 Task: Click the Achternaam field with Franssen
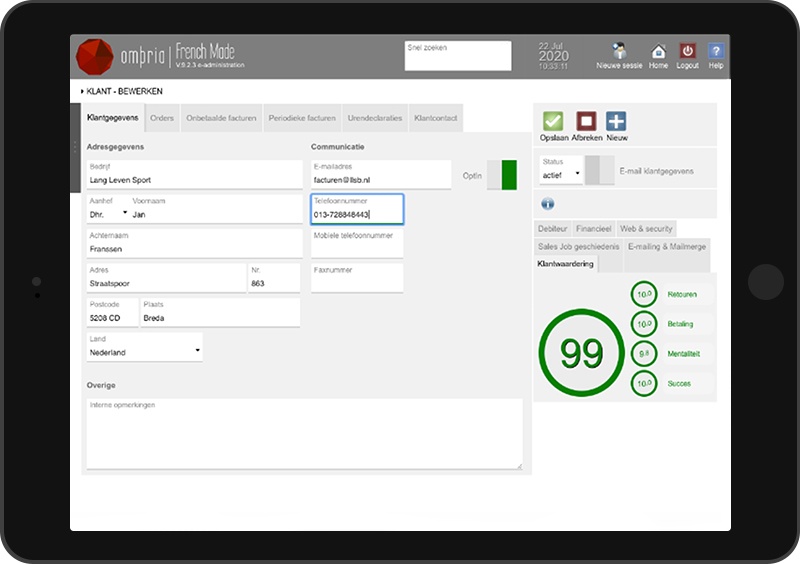pos(194,243)
